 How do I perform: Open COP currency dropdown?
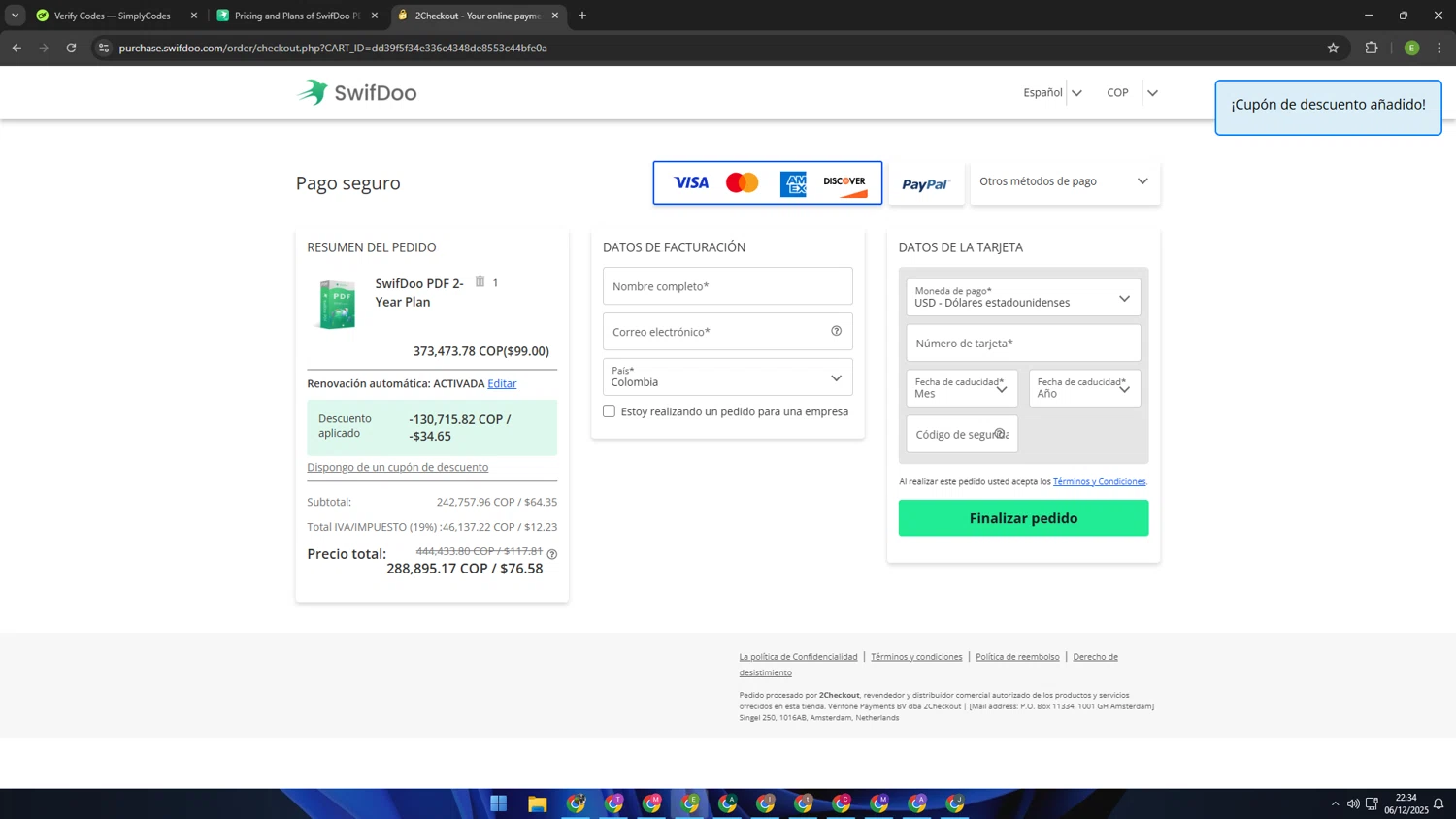(x=1132, y=92)
